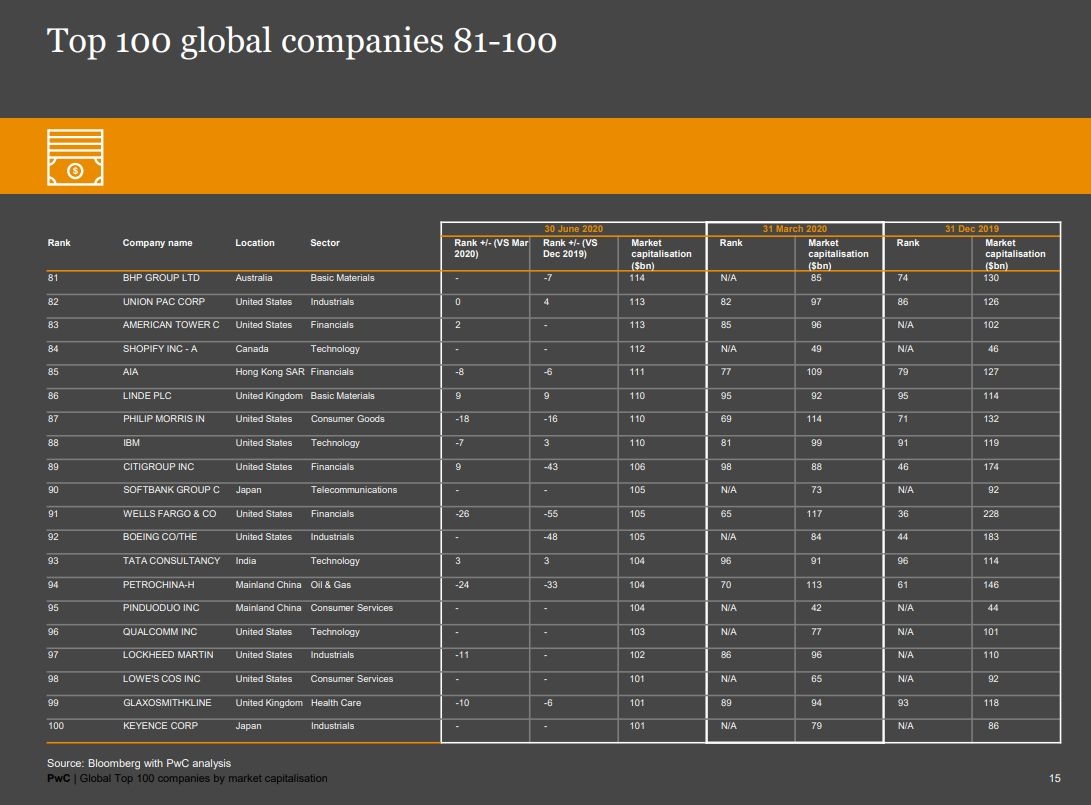Click 'Source: Bloomberg with PwC analysis' text

(139, 763)
